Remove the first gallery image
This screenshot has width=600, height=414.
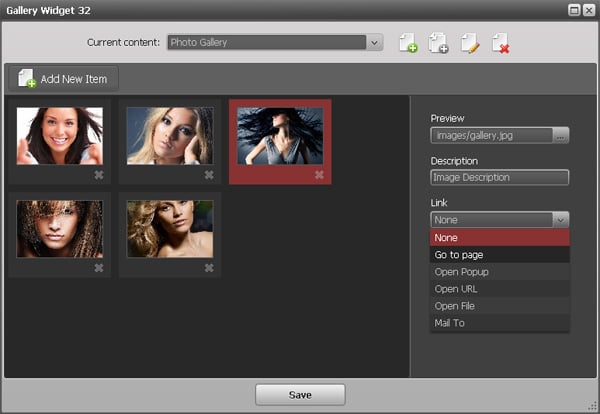point(99,175)
